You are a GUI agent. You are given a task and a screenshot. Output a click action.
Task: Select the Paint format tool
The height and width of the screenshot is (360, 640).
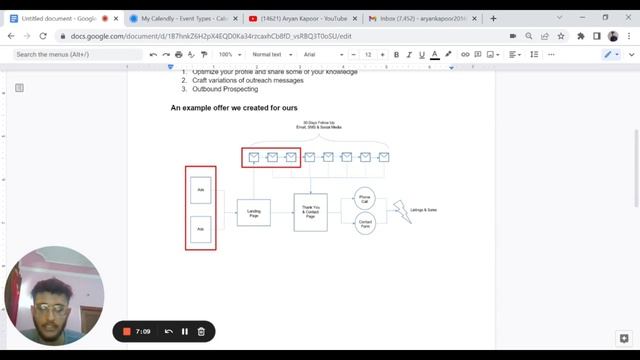204,55
